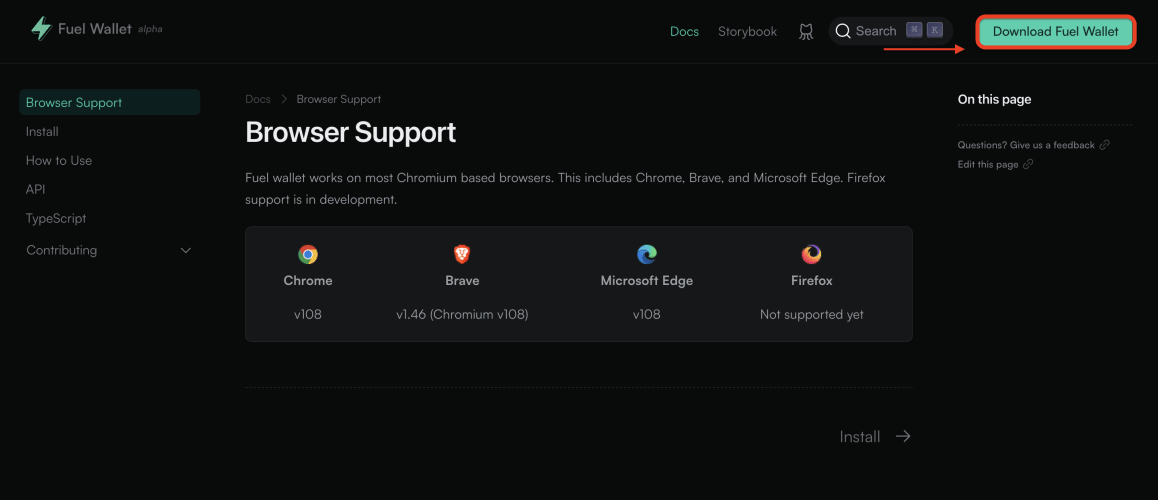The image size is (1158, 500).
Task: Open the API sidebar page
Action: 35,189
